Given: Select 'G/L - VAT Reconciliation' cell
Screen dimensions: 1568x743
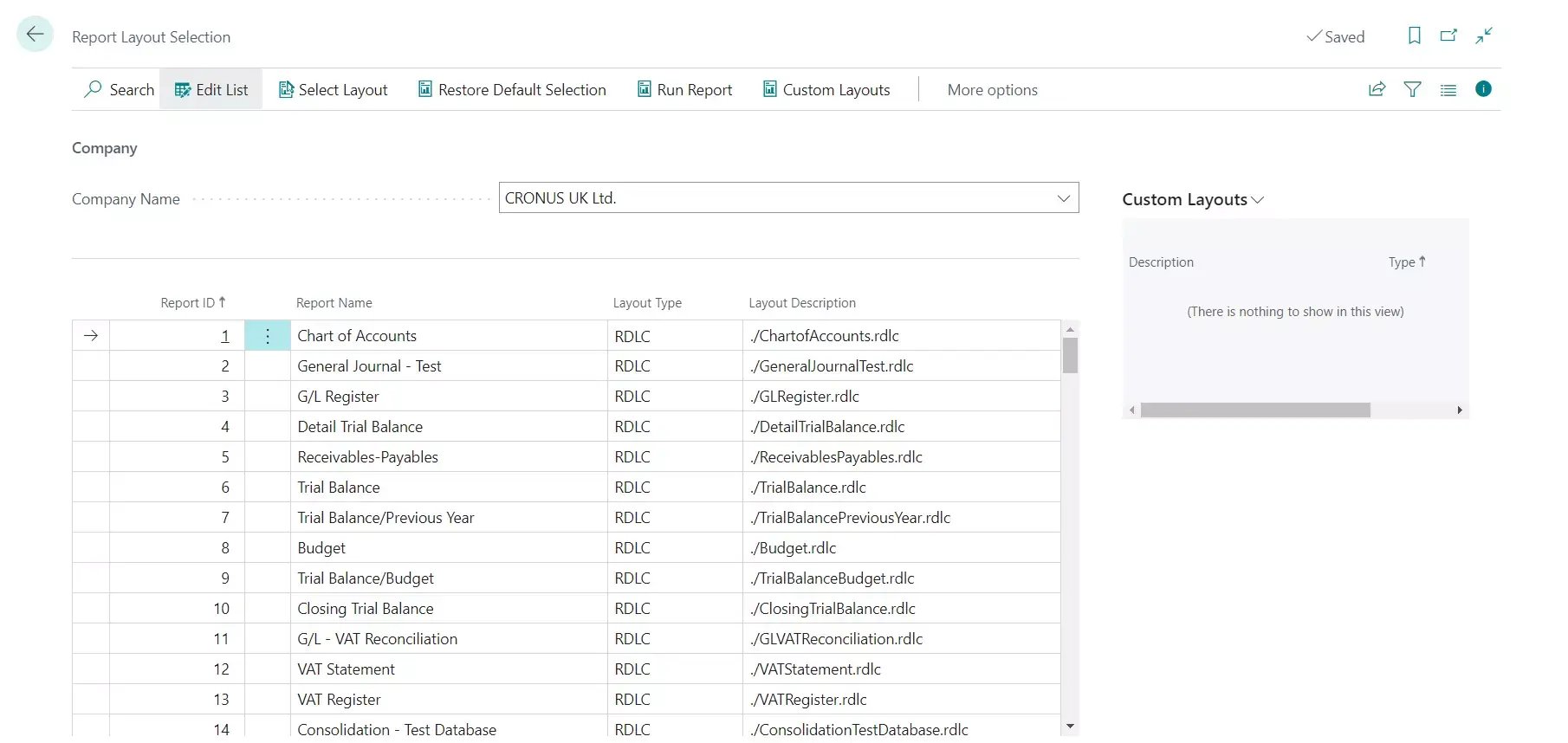Looking at the screenshot, I should [449, 638].
